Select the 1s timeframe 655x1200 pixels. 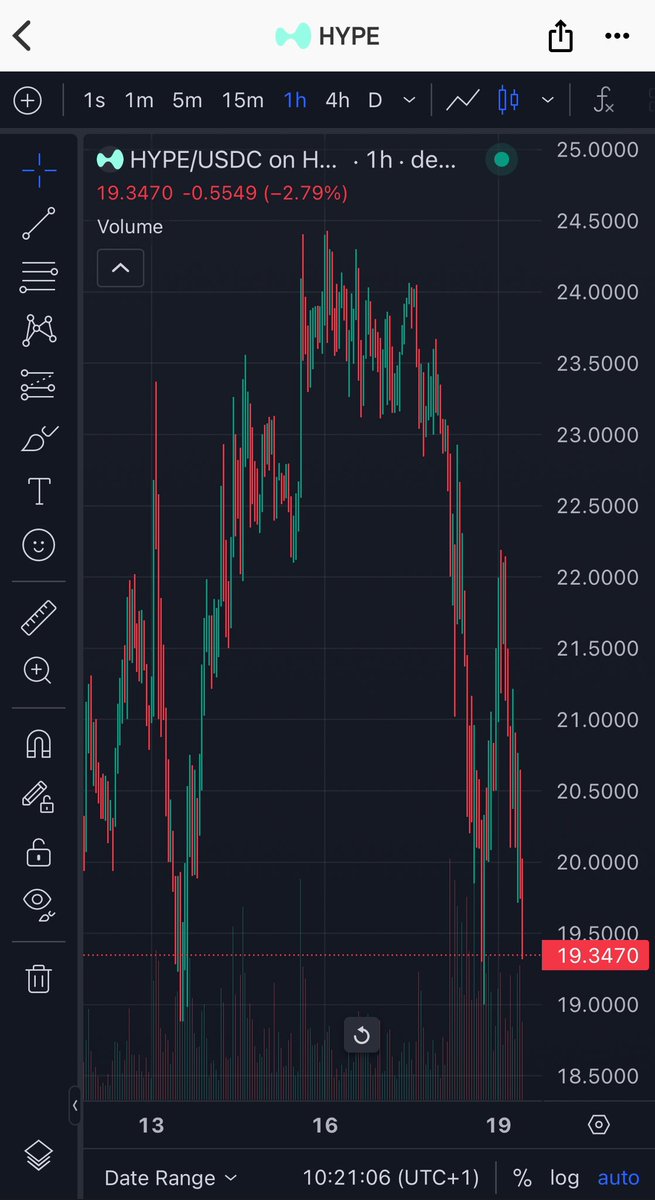(x=94, y=100)
